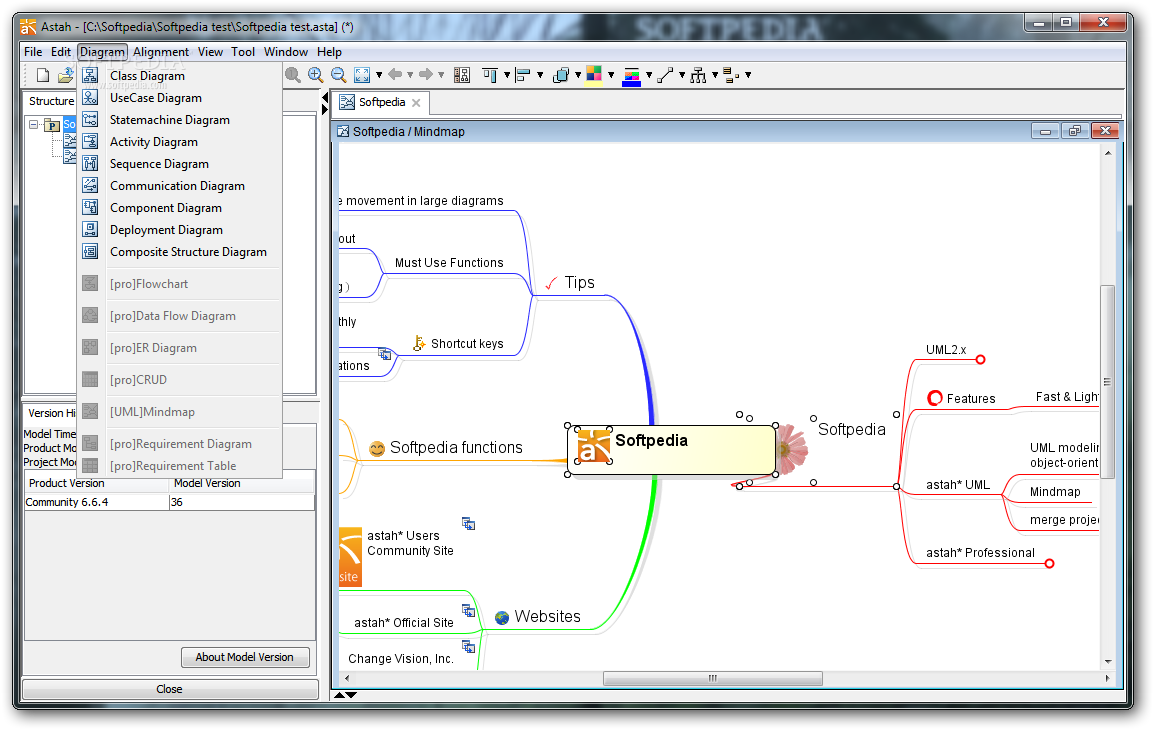Collapse the project root tree node

tap(33, 124)
